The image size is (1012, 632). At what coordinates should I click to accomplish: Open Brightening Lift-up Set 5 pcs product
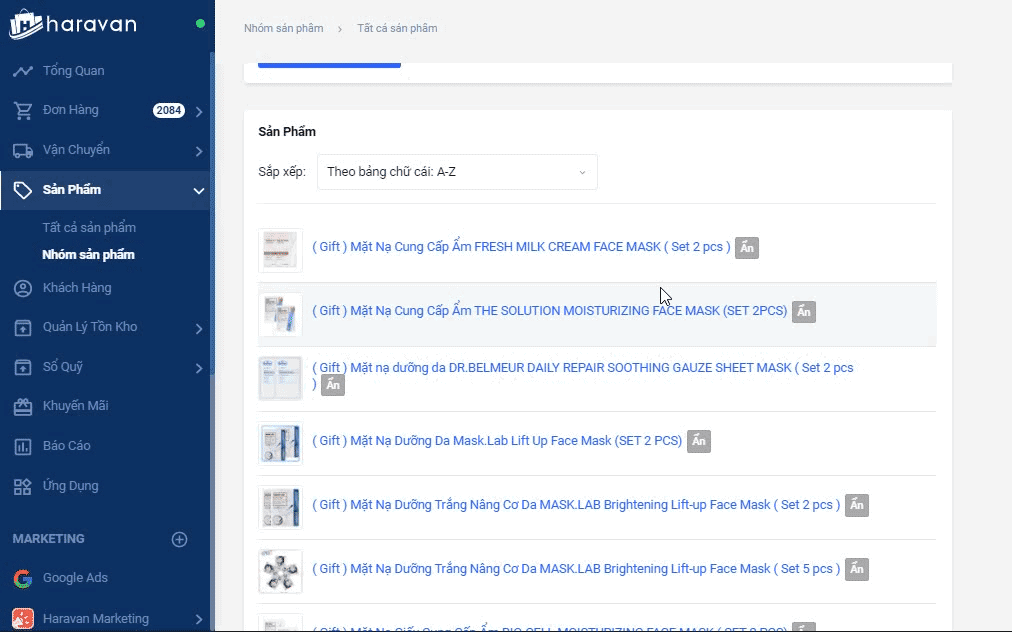(x=576, y=569)
